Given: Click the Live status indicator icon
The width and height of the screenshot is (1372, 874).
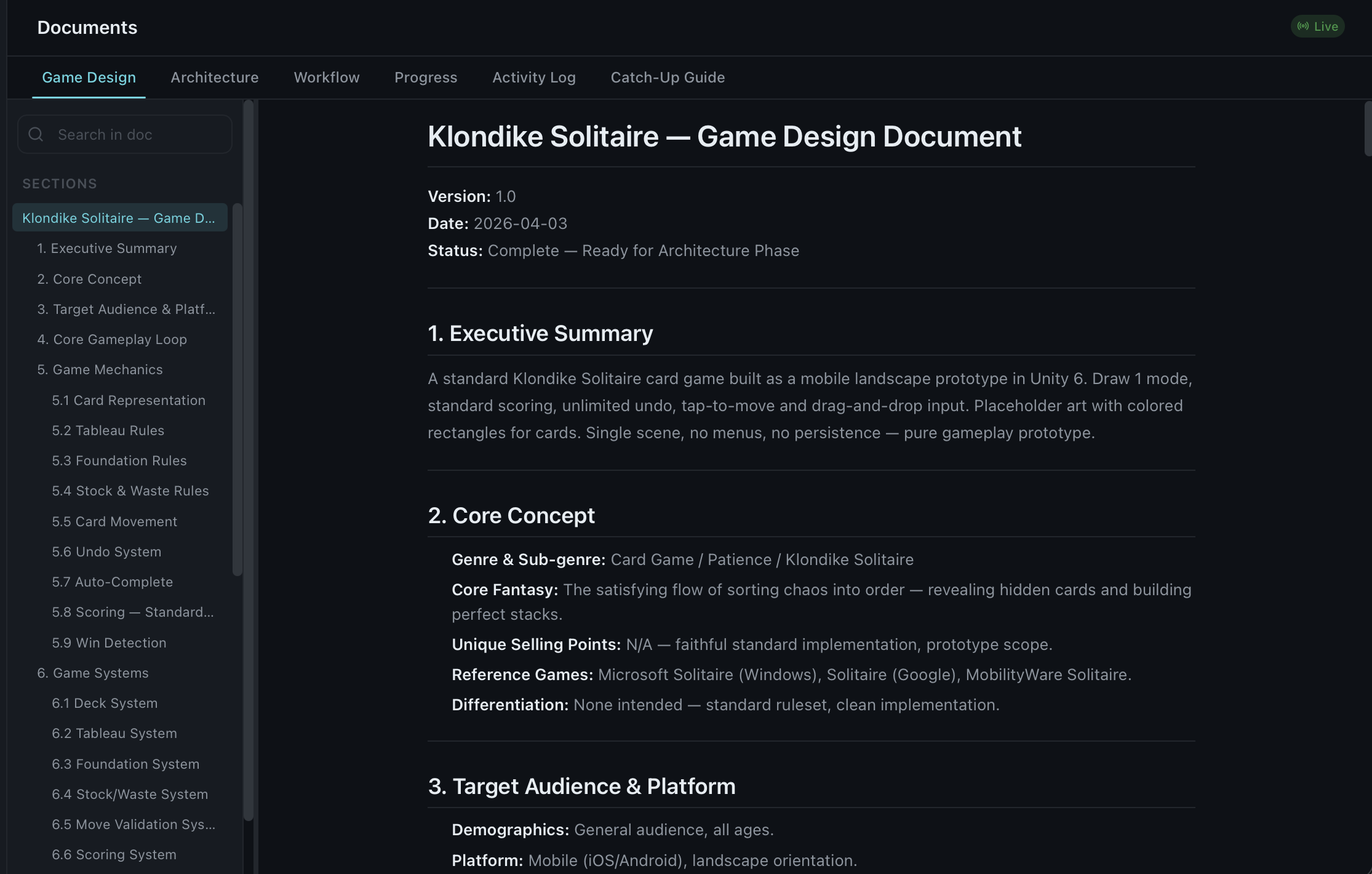Looking at the screenshot, I should (x=1304, y=26).
